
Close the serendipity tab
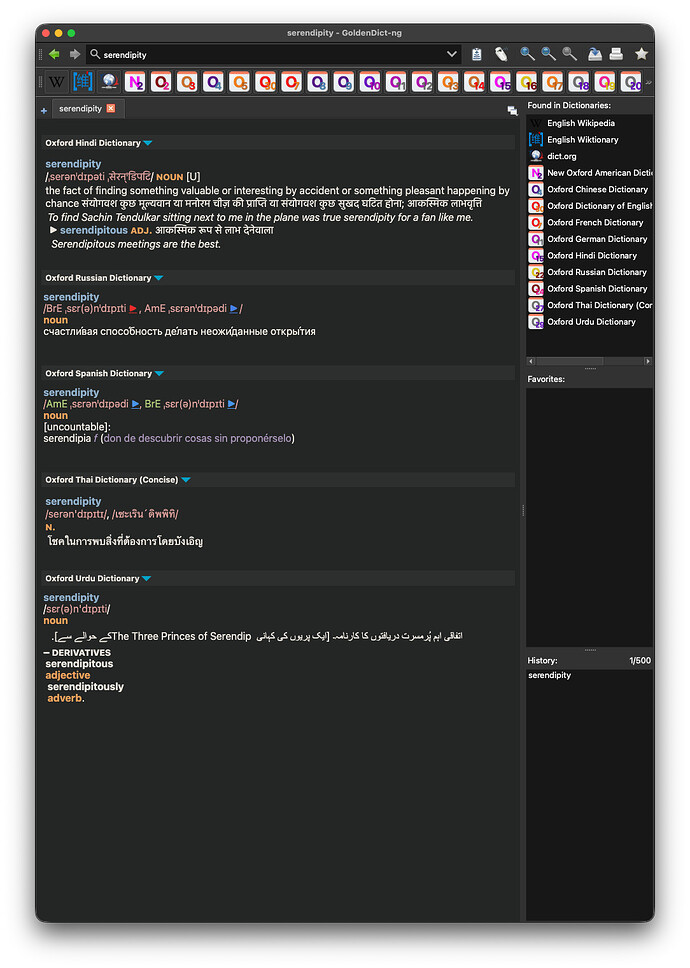click(111, 109)
